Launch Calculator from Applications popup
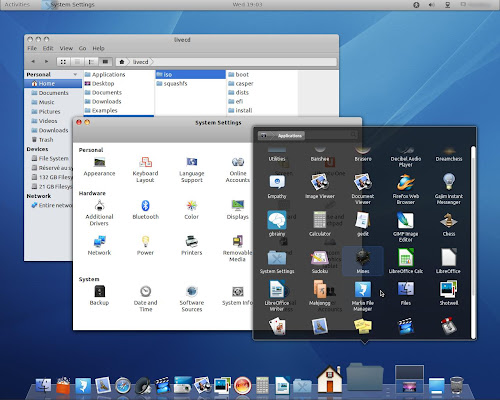 point(320,223)
